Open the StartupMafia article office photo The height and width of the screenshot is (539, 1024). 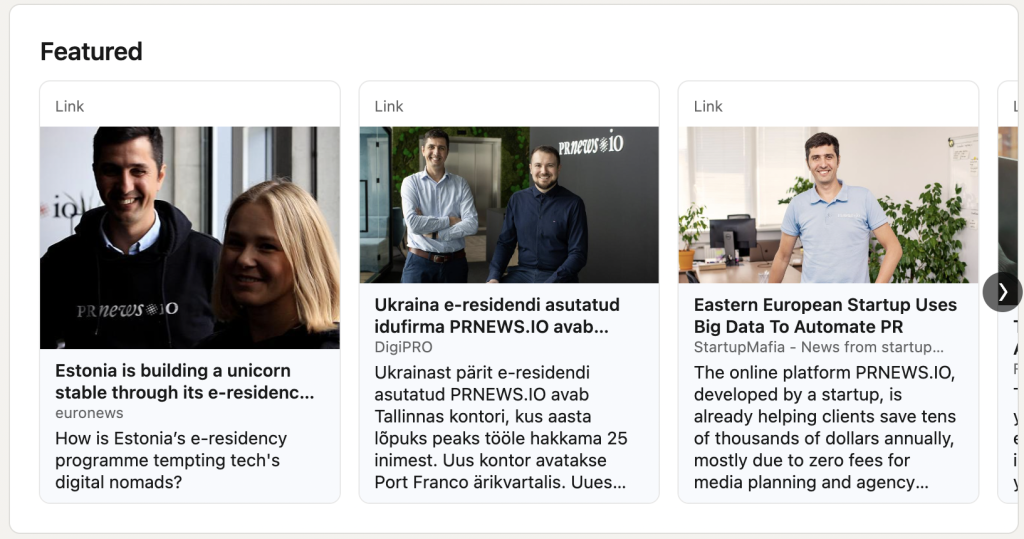pos(828,204)
